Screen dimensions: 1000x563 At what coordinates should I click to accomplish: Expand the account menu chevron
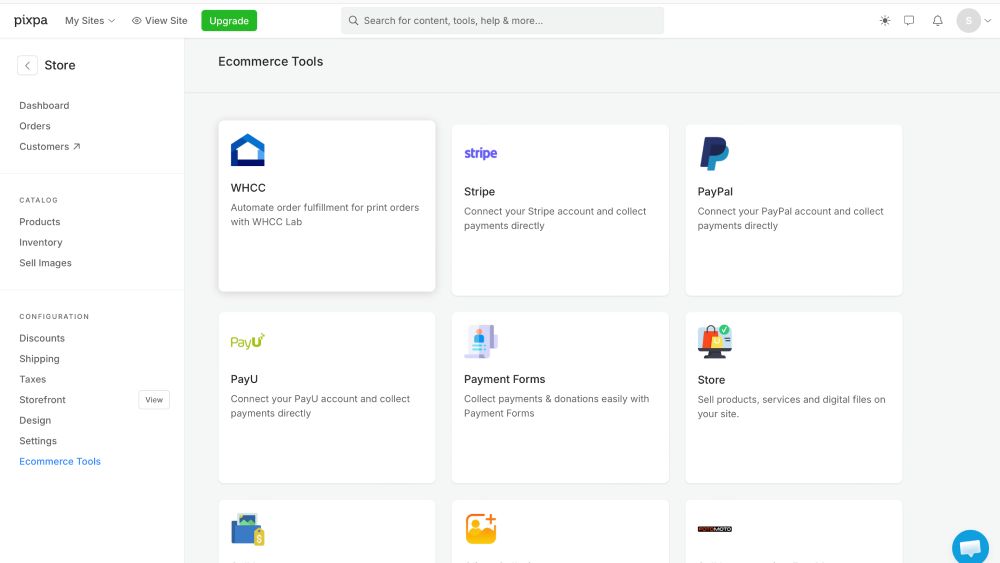click(988, 20)
